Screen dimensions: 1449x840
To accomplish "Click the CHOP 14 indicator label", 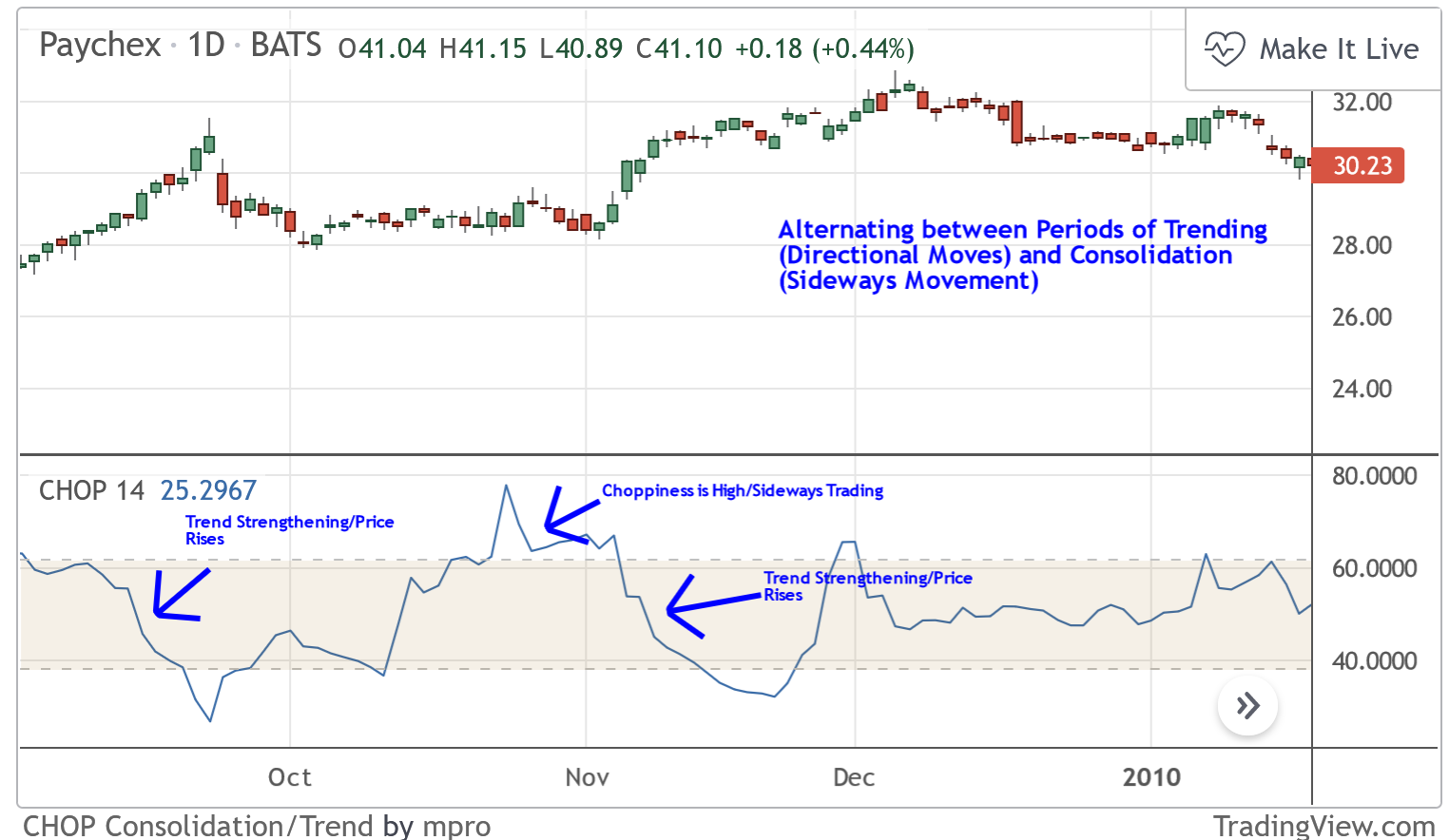I will click(91, 490).
